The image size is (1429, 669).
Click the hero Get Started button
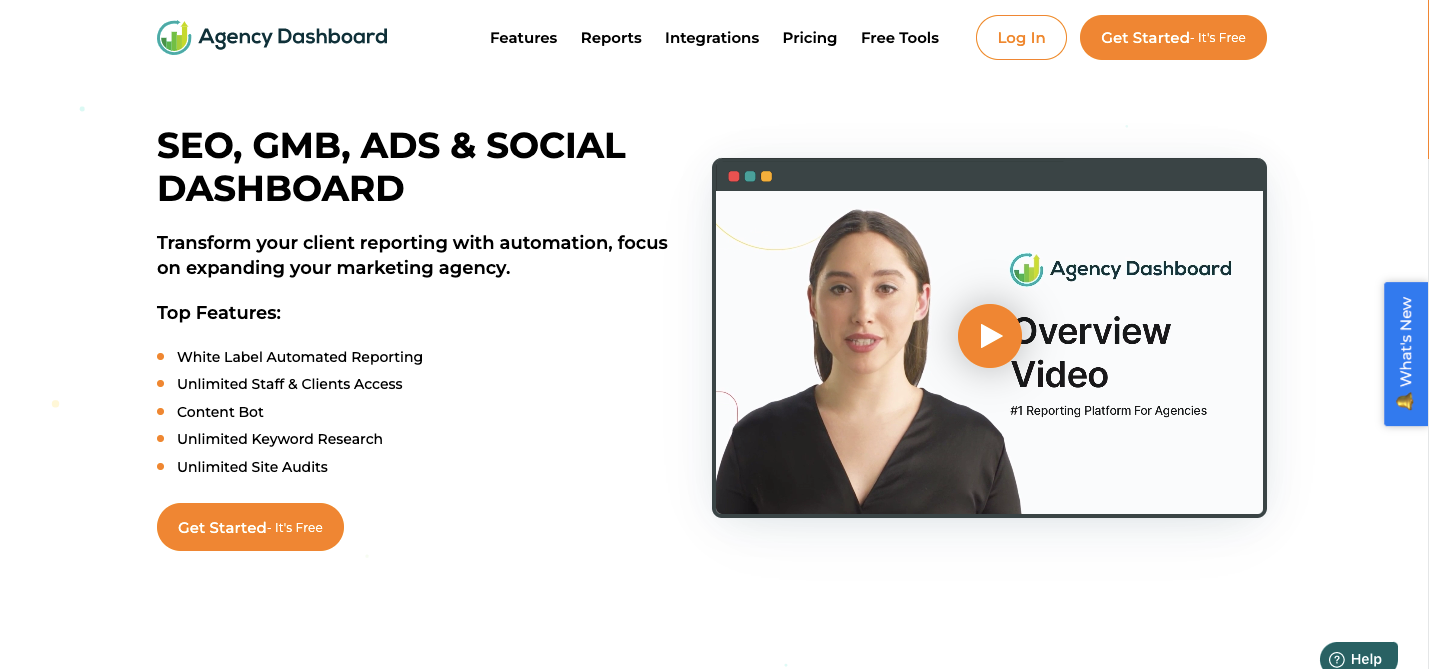pyautogui.click(x=250, y=527)
